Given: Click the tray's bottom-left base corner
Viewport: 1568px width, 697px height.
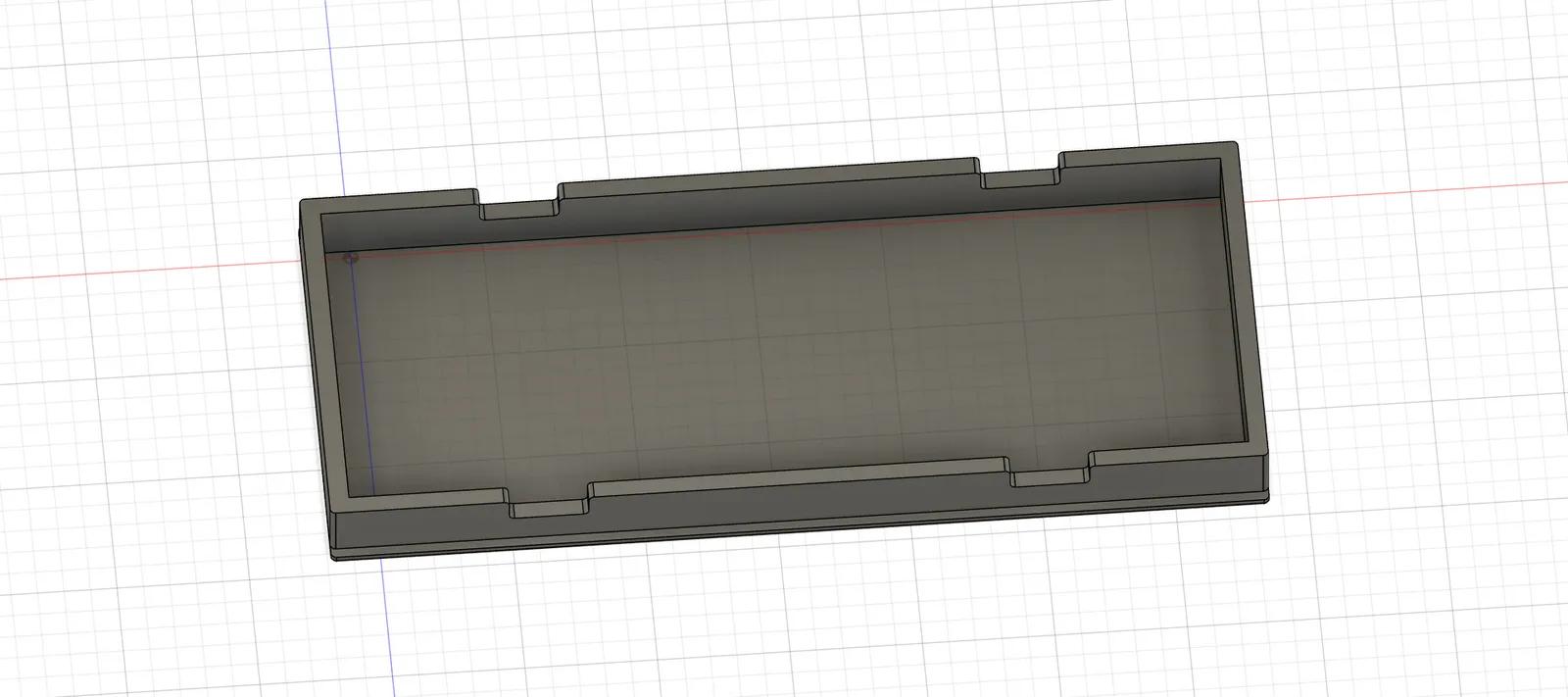Looking at the screenshot, I should pos(335,559).
